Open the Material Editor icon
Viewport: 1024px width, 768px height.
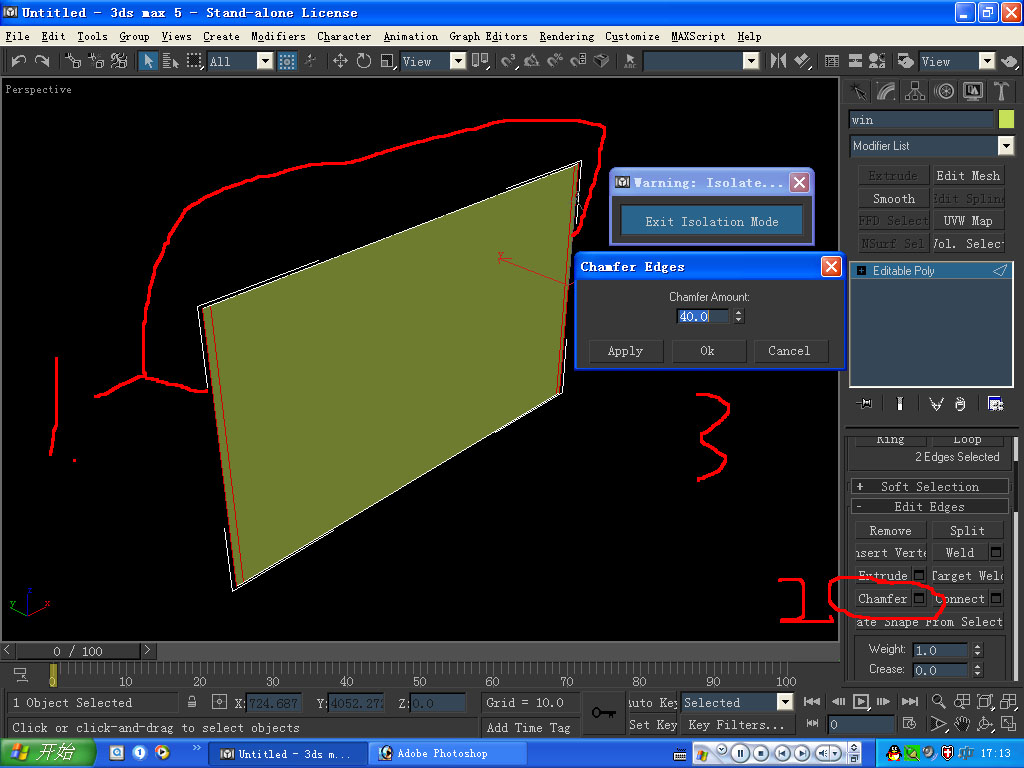[877, 61]
